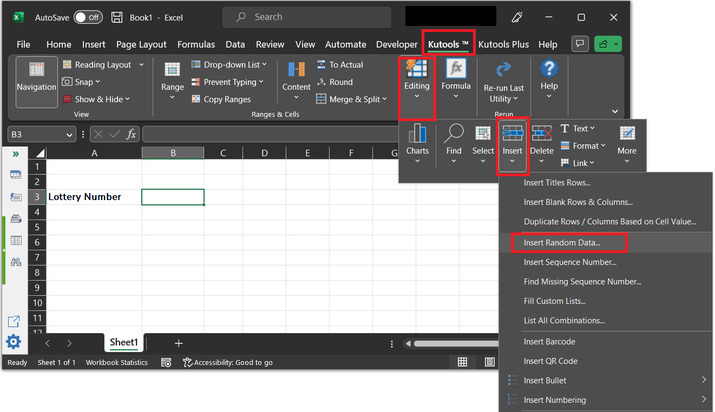Open the Kutools Help menu
Screen dimensions: 715x412
pos(549,79)
